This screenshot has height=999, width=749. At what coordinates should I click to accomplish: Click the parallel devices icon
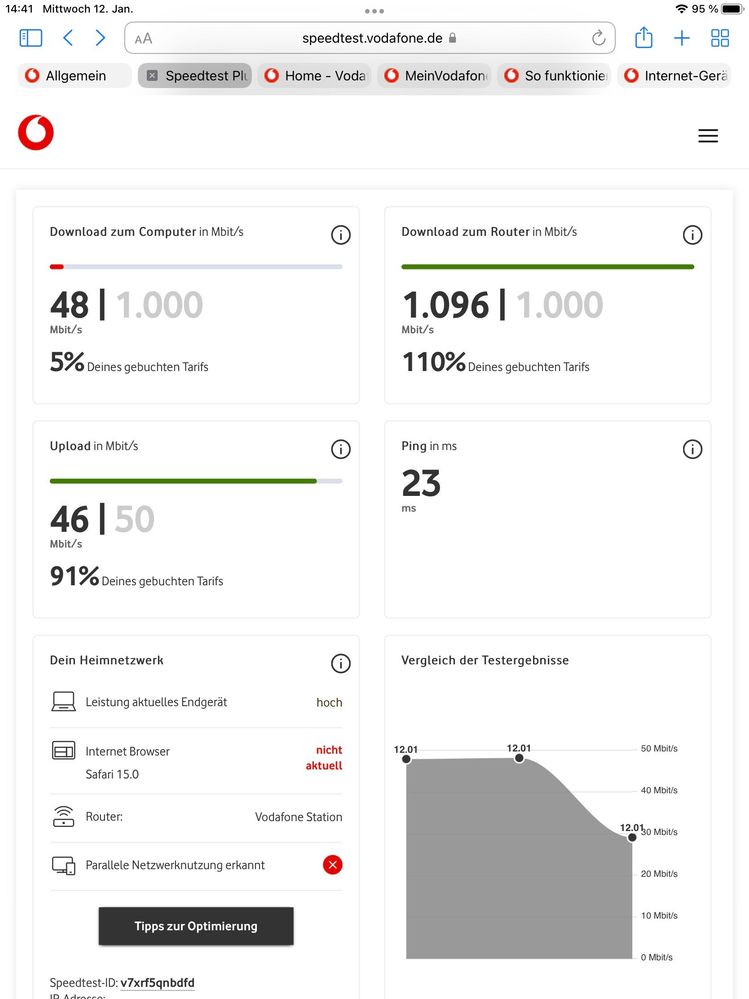tap(63, 865)
